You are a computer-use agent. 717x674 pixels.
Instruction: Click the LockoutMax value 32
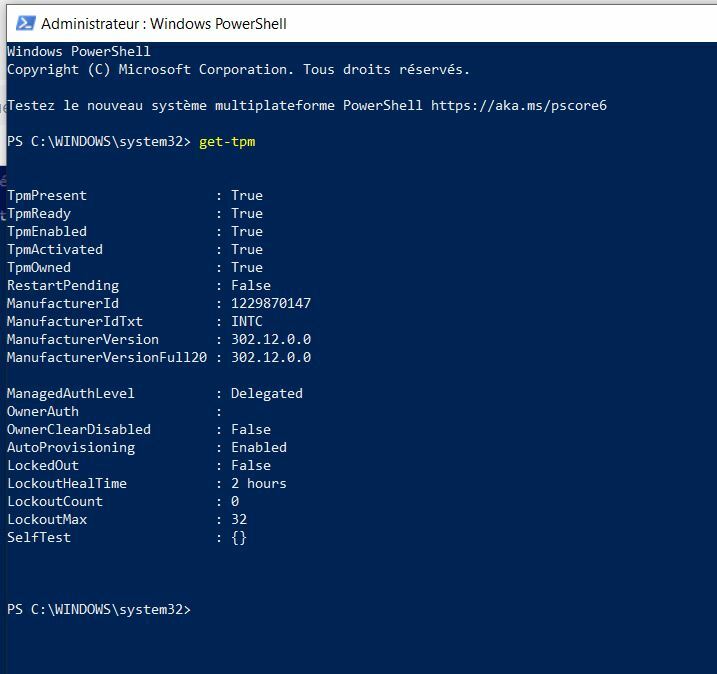point(239,519)
